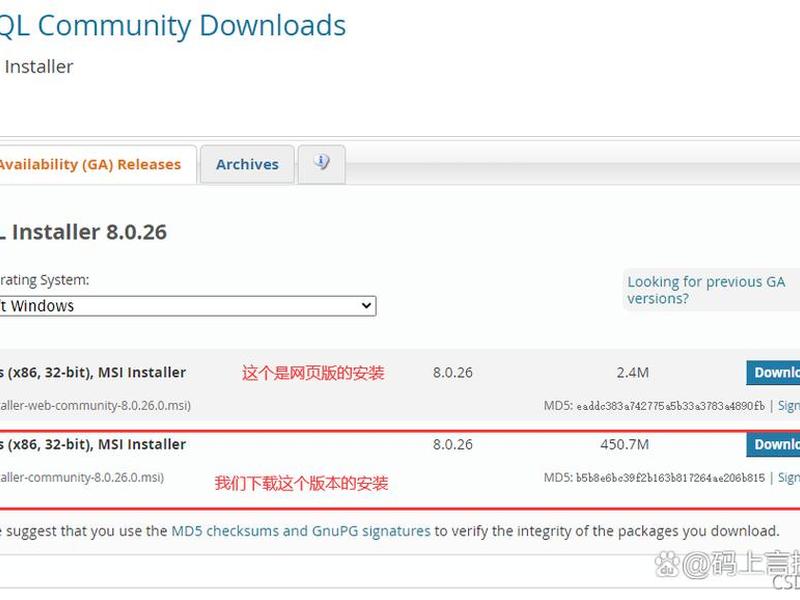Viewport: 800px width, 600px height.
Task: Click the installer-web-community-8.0.26.0.msi filename
Action: point(95,406)
